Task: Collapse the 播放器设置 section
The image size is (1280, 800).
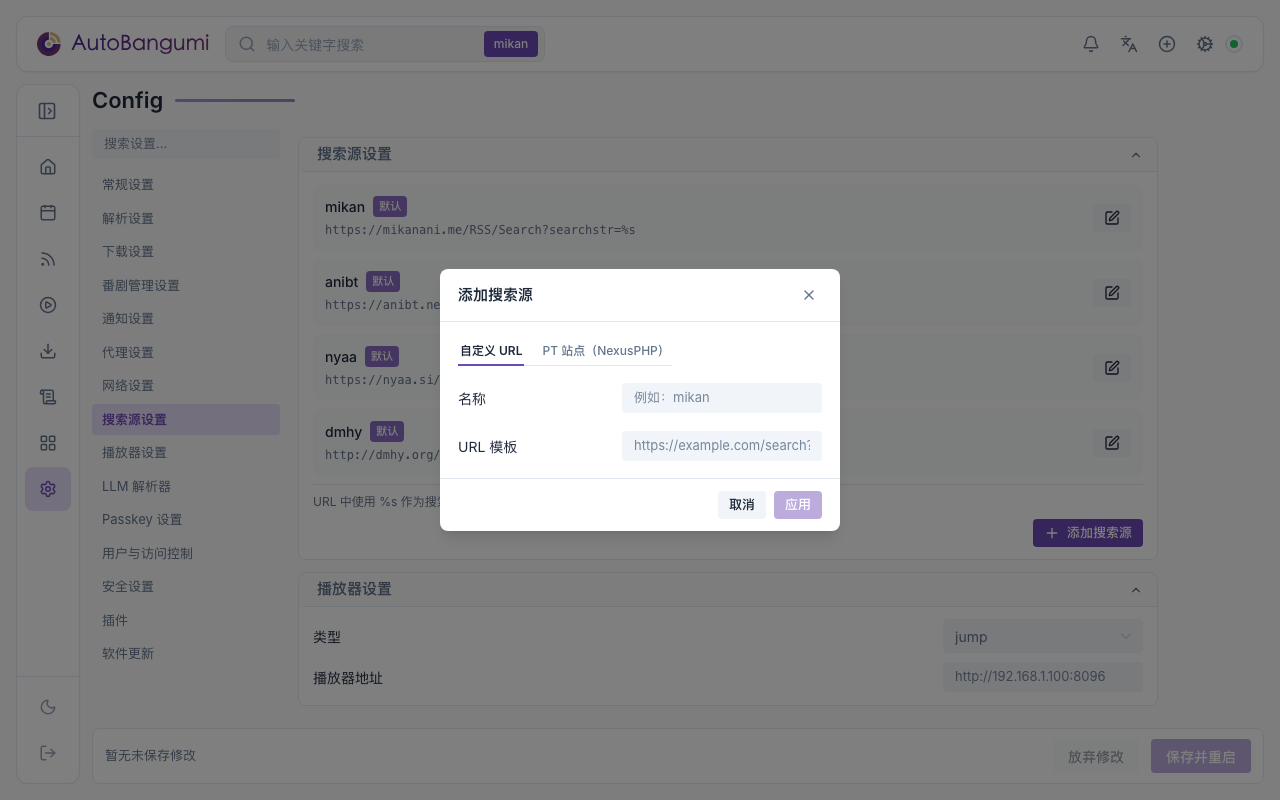Action: tap(1135, 590)
